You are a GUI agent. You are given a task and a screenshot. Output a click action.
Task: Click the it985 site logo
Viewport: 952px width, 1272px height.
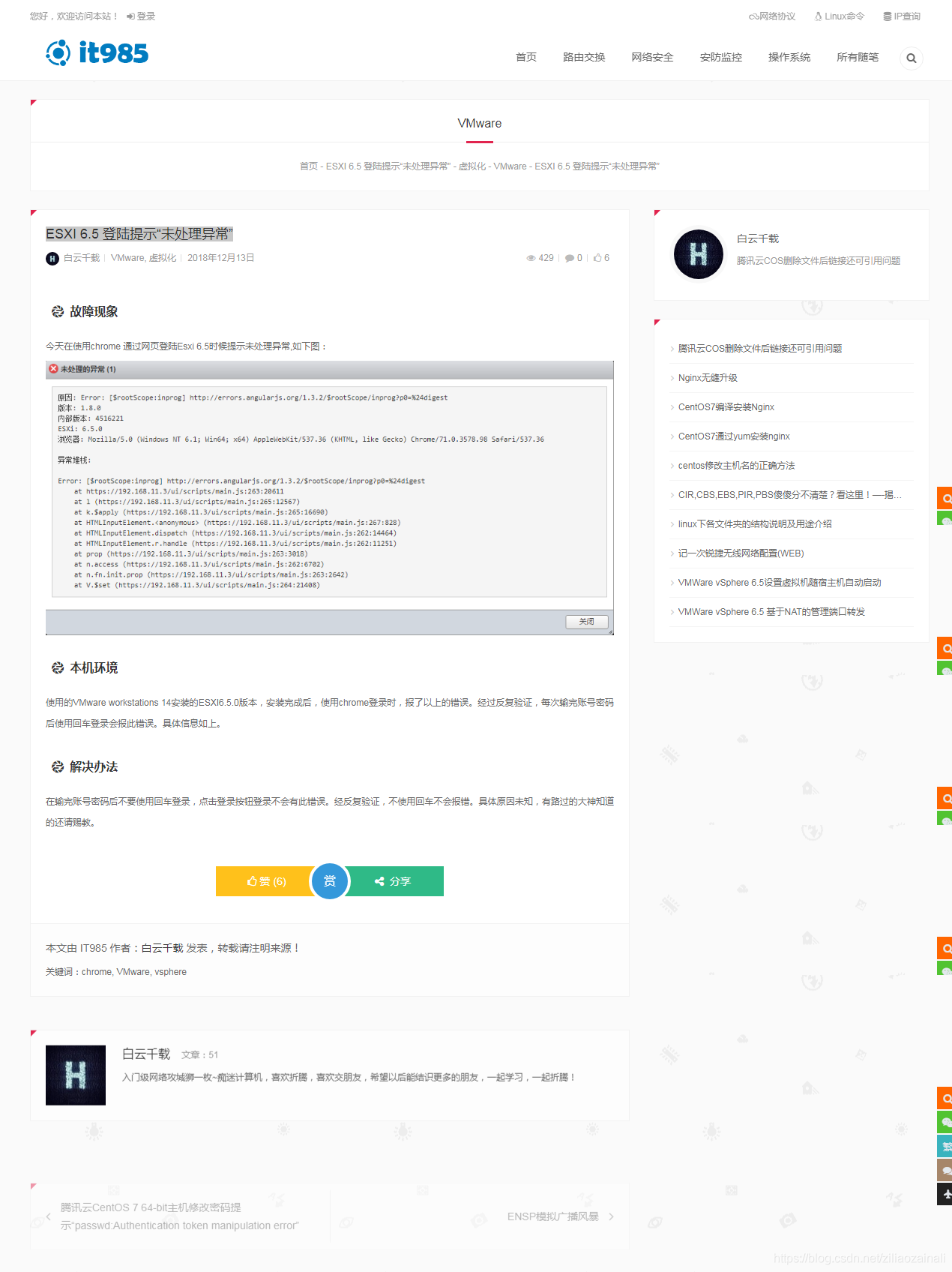(x=97, y=53)
